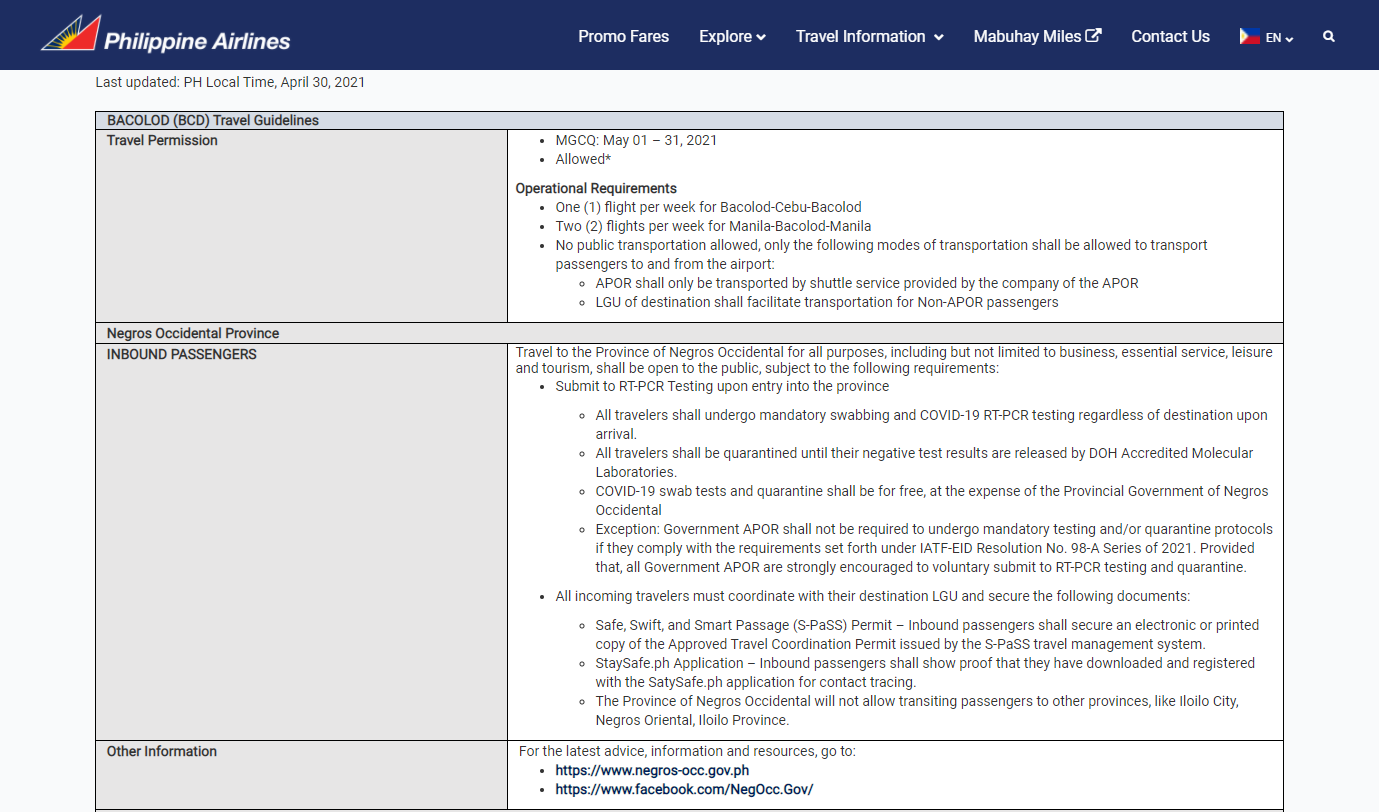Click the INBOUND PASSENGERS table cell
The height and width of the screenshot is (812, 1379).
(301, 542)
